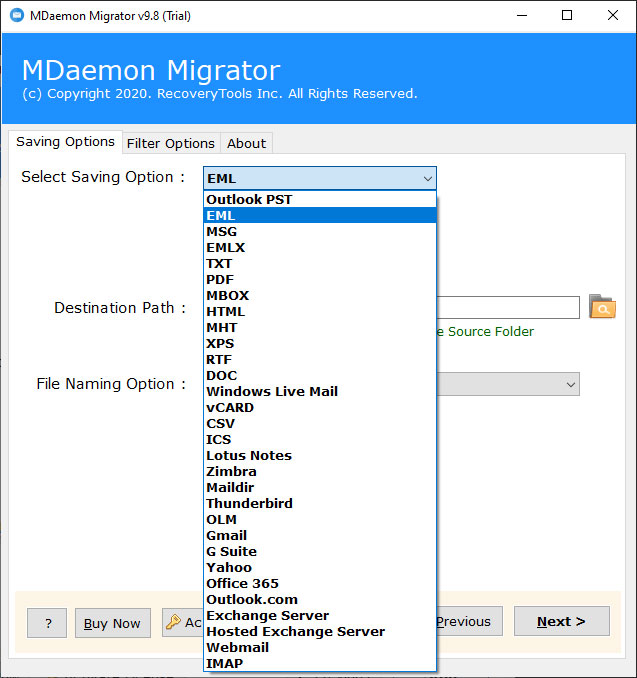Go back with the Previous button
The height and width of the screenshot is (678, 637).
tap(469, 621)
